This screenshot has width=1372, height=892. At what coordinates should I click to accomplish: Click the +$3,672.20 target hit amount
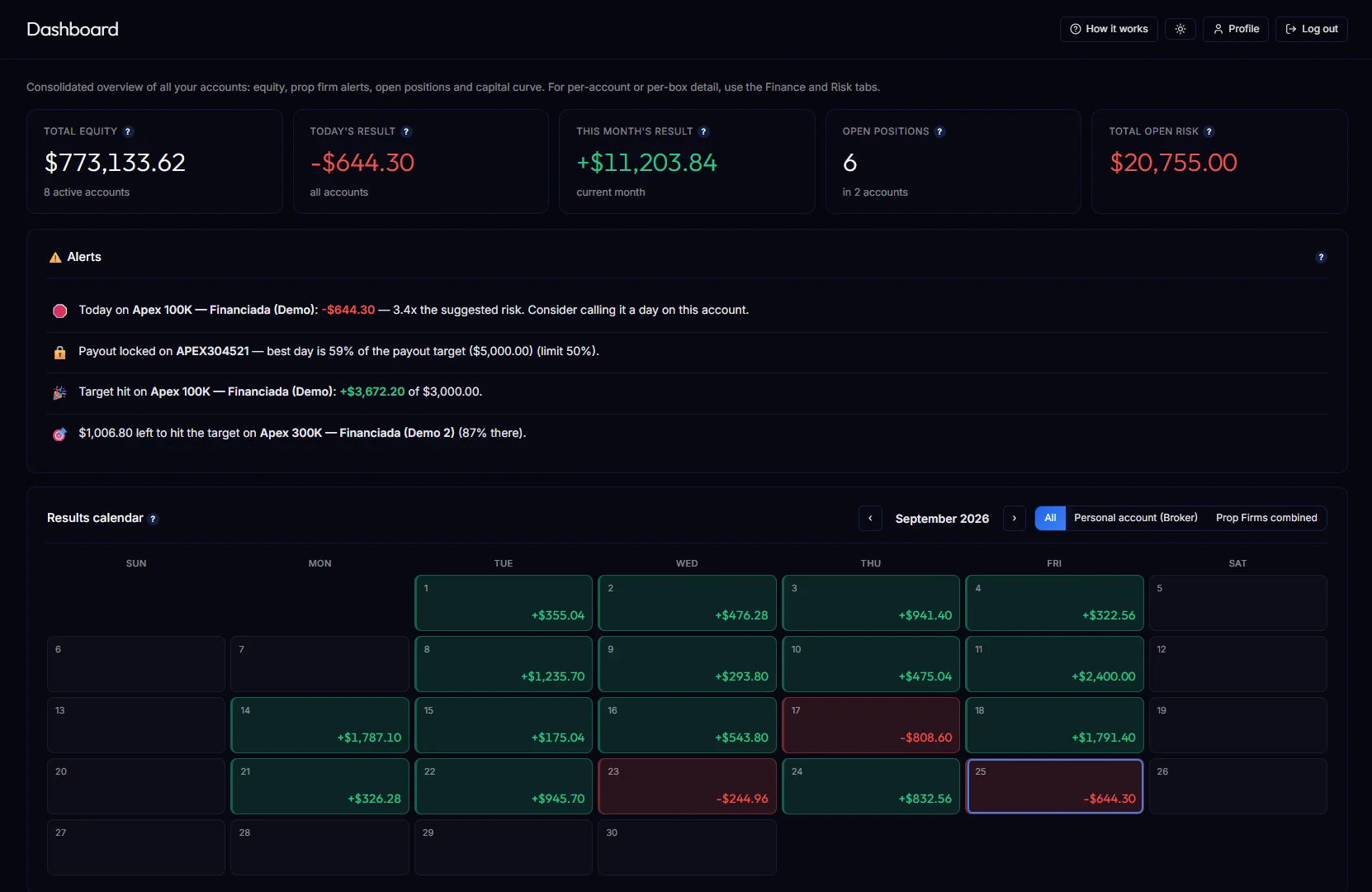point(372,391)
